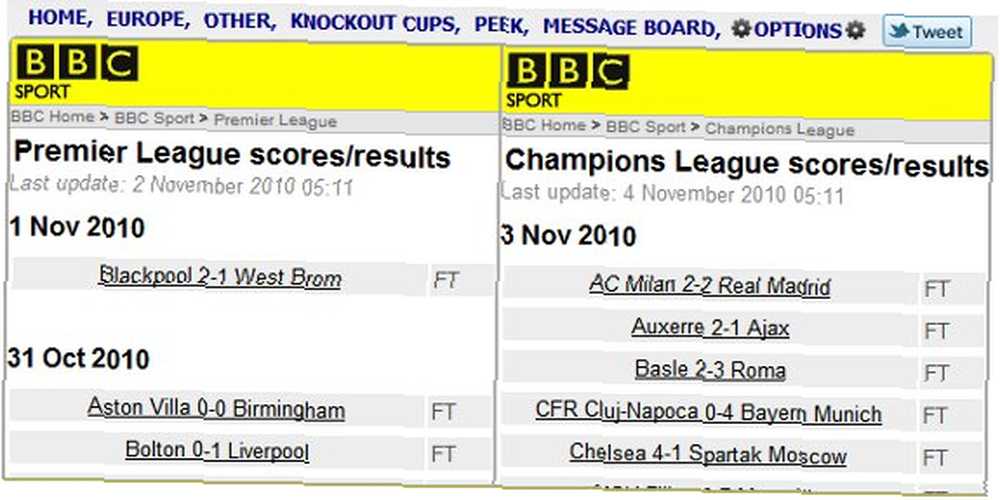Open the Aston Villa 0-0 Birmingham match
This screenshot has width=1000, height=500.
click(x=216, y=408)
